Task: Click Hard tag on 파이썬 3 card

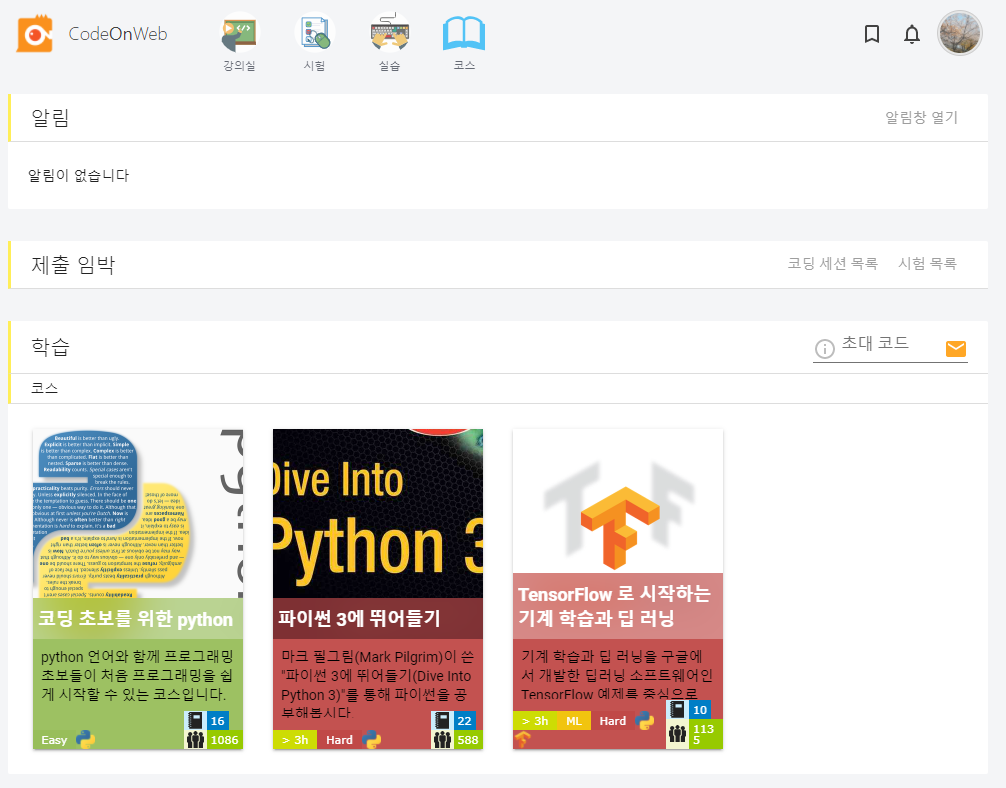Action: pyautogui.click(x=339, y=740)
